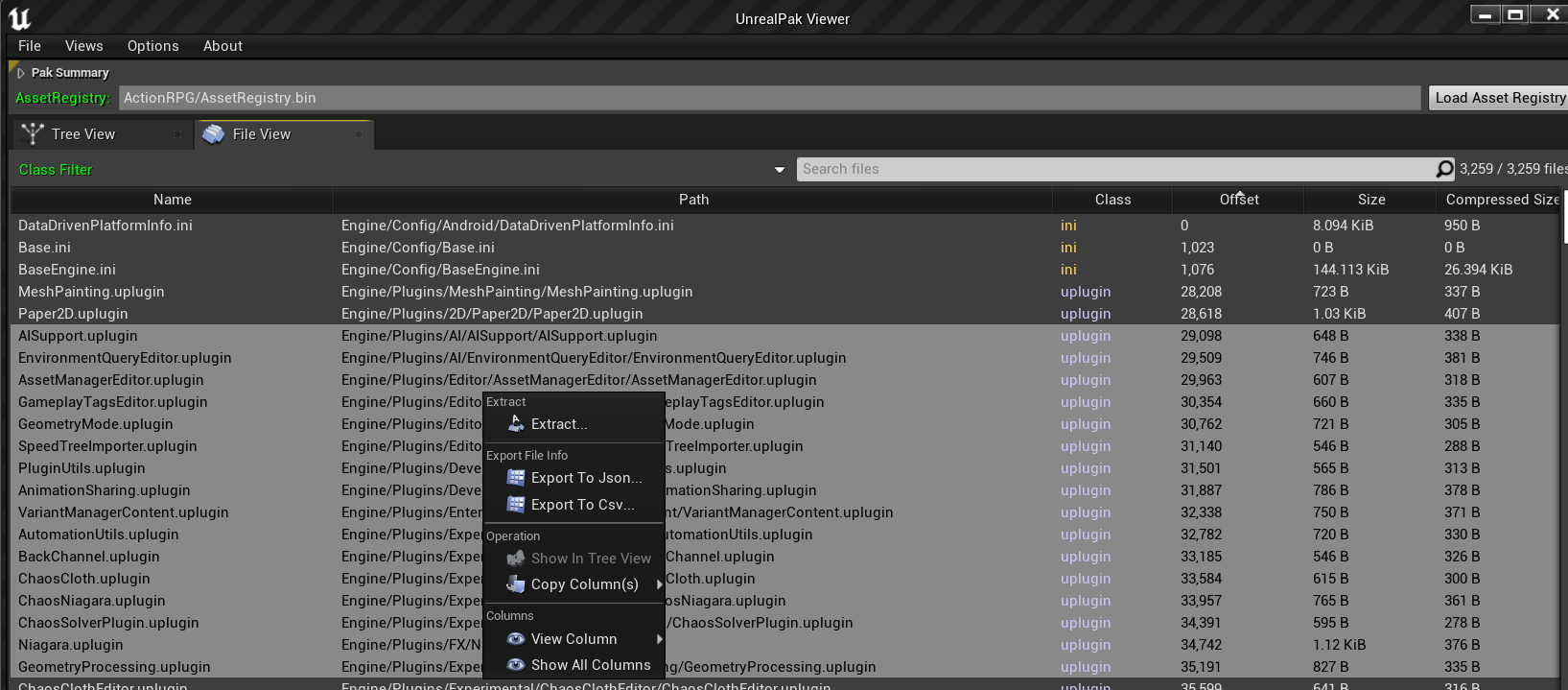Image resolution: width=1568 pixels, height=690 pixels.
Task: Expand the Pak Summary section
Action: (20, 73)
